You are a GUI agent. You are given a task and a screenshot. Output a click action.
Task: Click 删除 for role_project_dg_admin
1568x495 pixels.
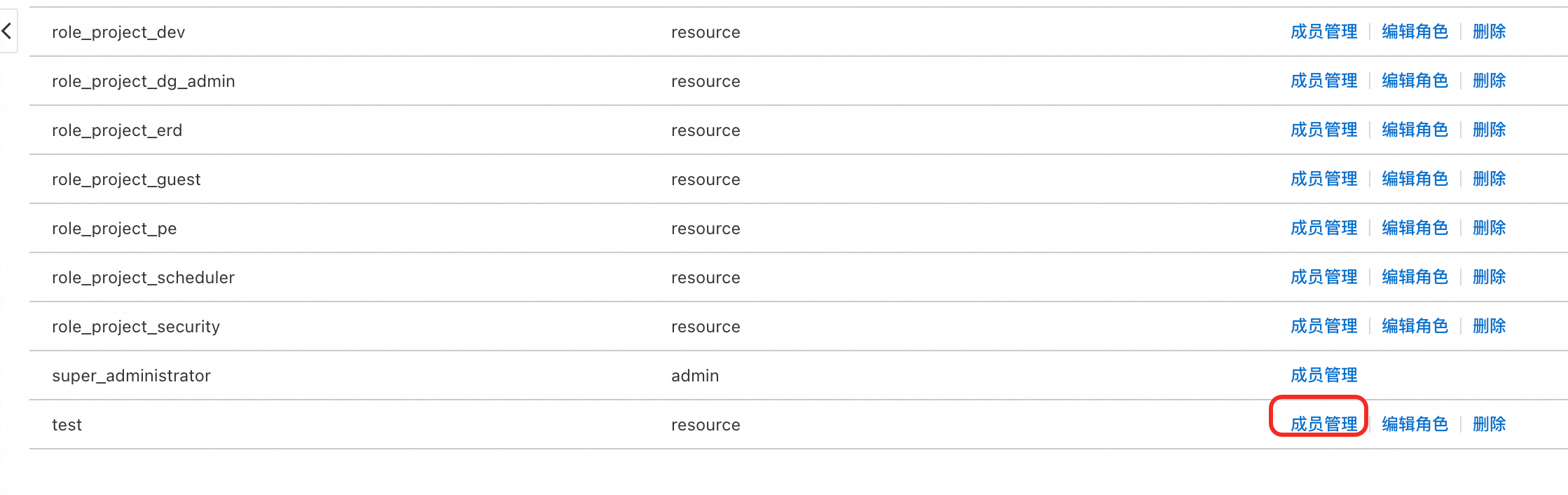[x=1489, y=81]
